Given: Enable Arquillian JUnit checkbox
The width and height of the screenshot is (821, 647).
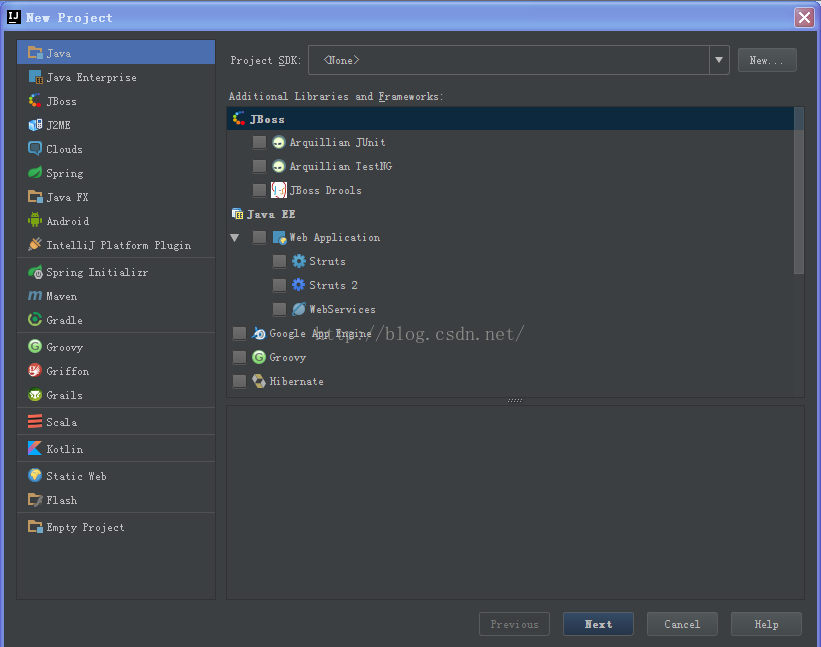Looking at the screenshot, I should pyautogui.click(x=259, y=142).
